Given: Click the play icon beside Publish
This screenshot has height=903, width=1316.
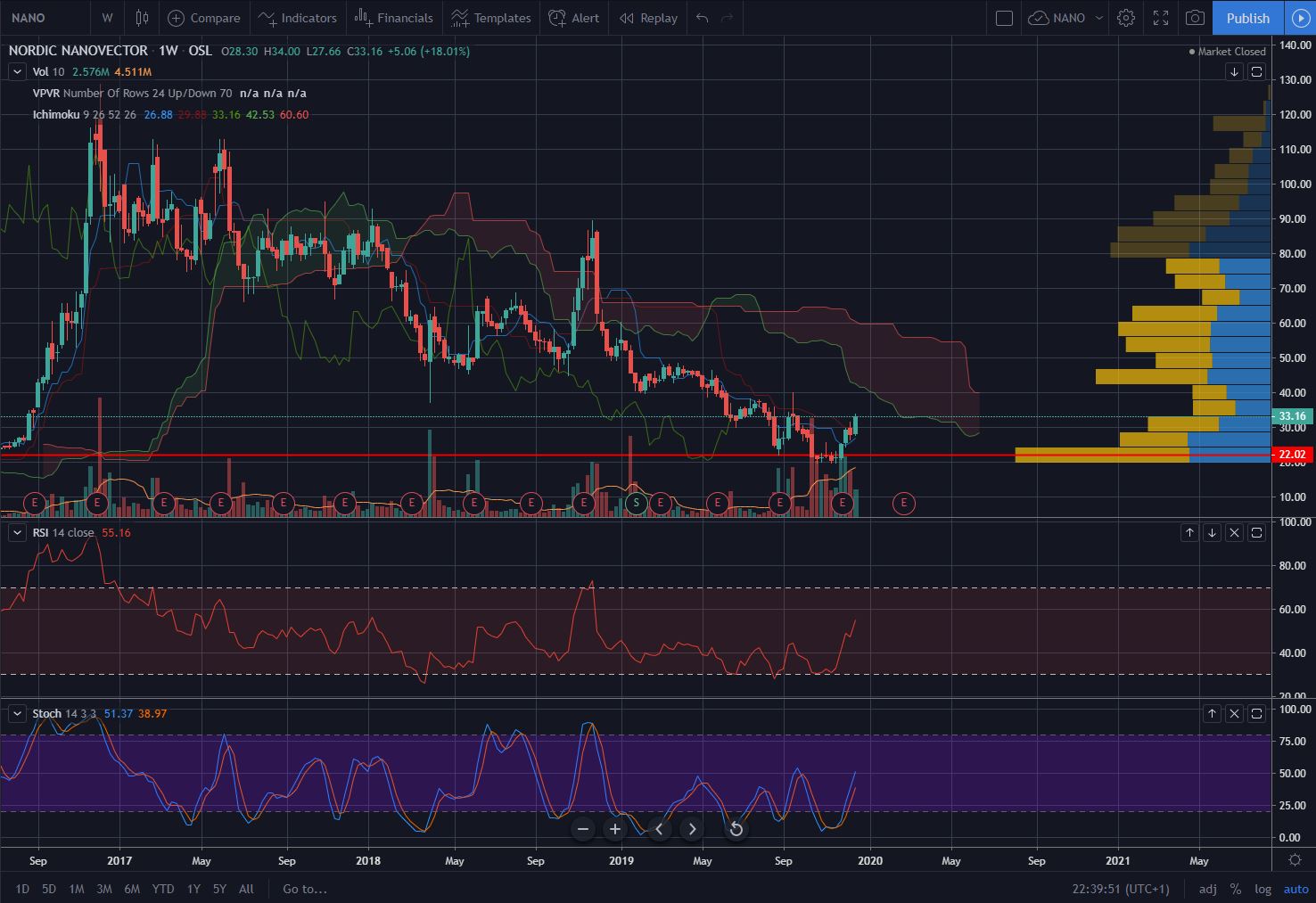Looking at the screenshot, I should [x=1300, y=18].
